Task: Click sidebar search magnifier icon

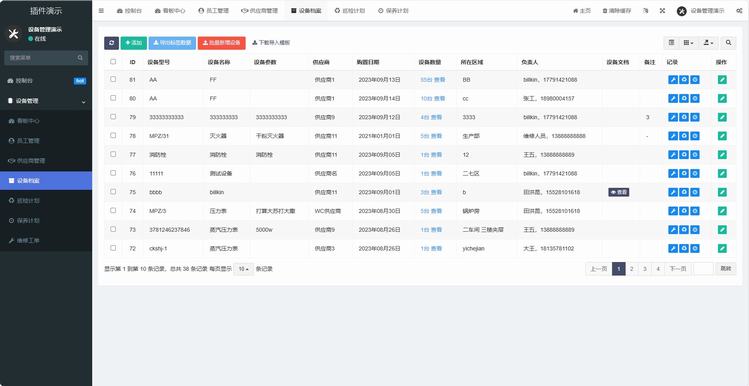Action: click(80, 58)
